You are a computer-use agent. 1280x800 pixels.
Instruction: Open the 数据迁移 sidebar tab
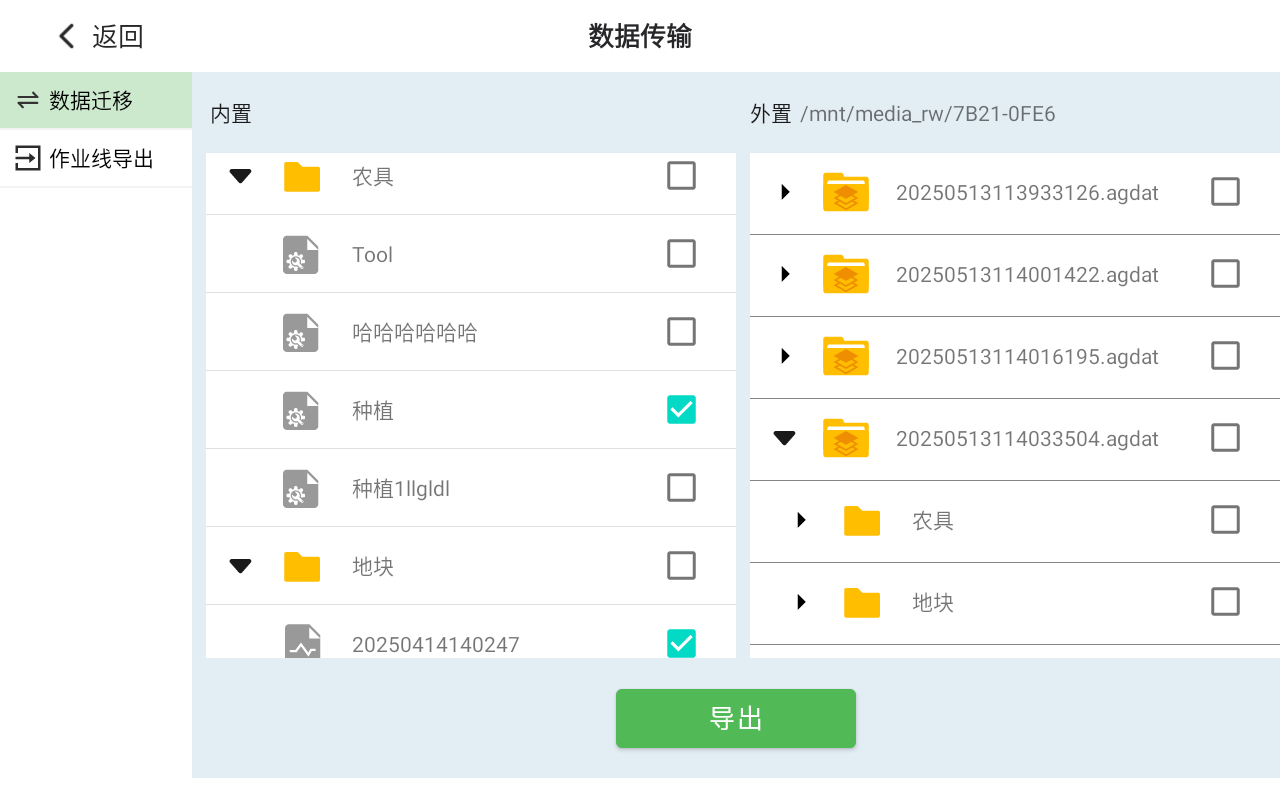tap(96, 100)
